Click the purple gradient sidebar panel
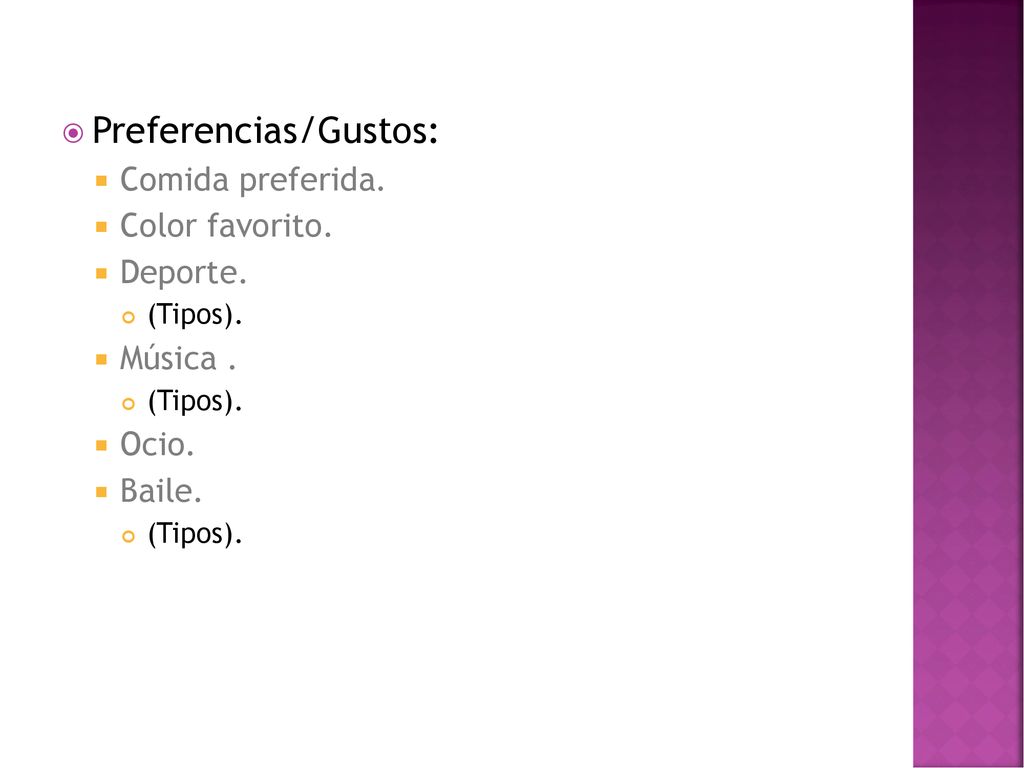The width and height of the screenshot is (1024, 768). click(968, 384)
